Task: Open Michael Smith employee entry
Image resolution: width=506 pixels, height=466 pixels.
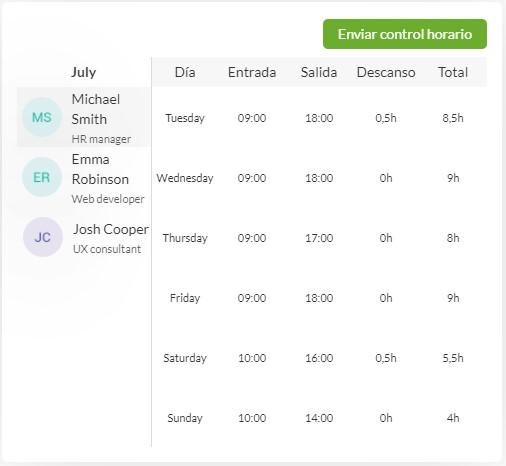Action: point(84,117)
